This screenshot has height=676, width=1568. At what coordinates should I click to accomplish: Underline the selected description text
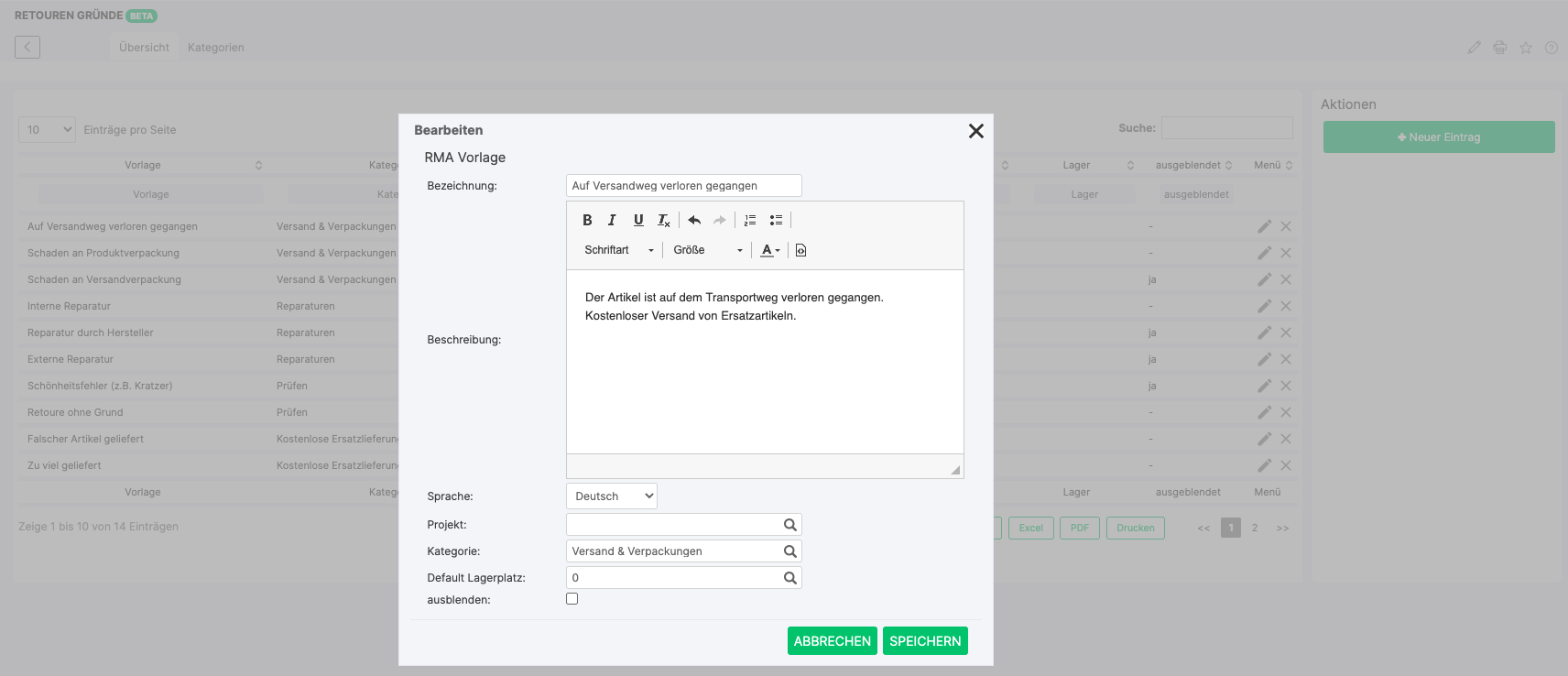click(x=638, y=220)
